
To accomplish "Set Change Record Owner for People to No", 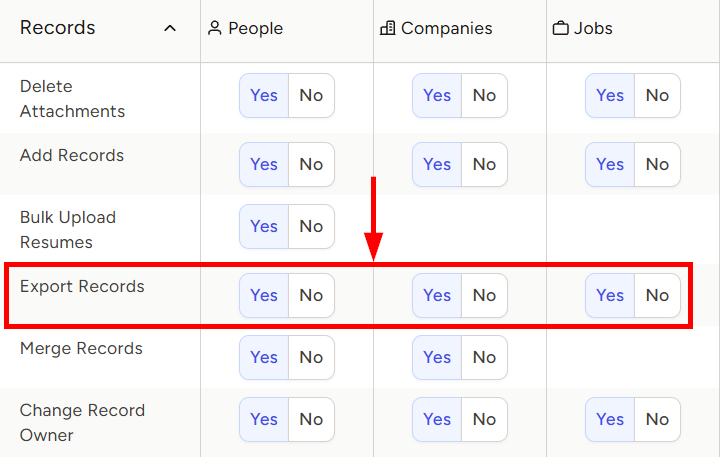I will 311,419.
